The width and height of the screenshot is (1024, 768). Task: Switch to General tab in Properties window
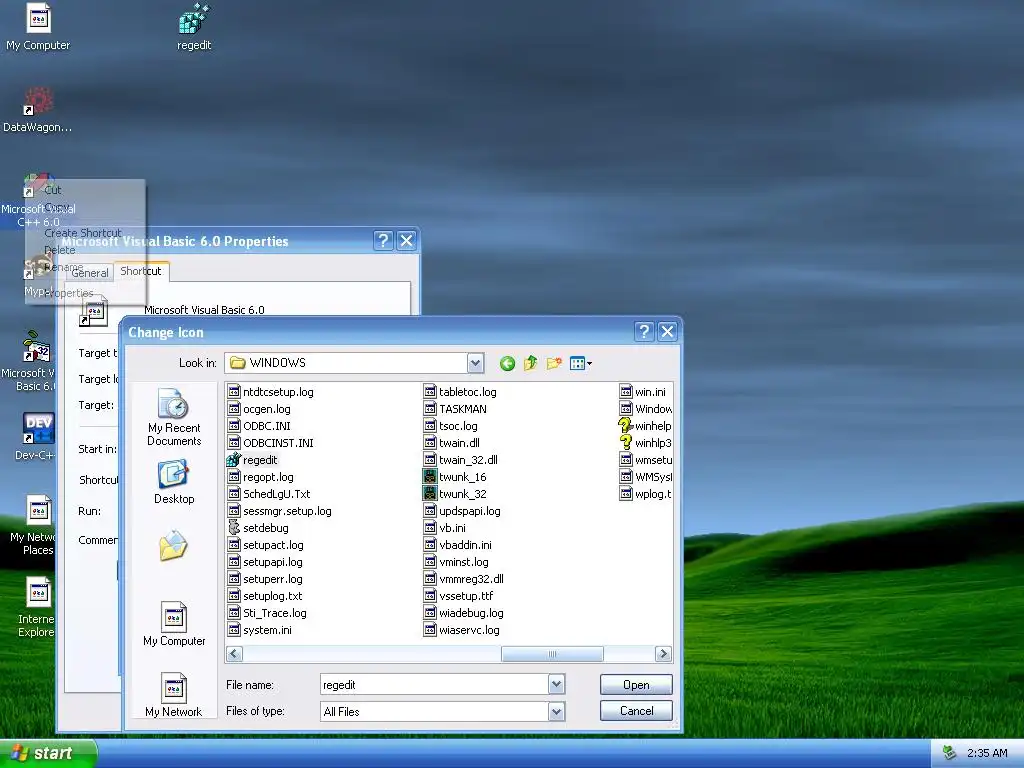coord(90,273)
